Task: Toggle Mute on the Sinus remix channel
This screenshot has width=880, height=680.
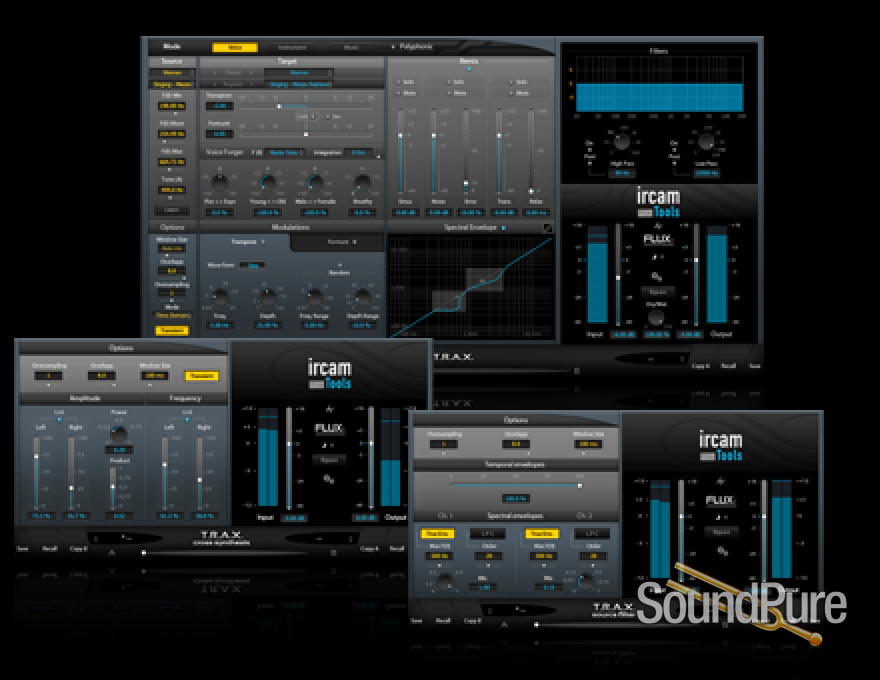Action: (x=399, y=93)
